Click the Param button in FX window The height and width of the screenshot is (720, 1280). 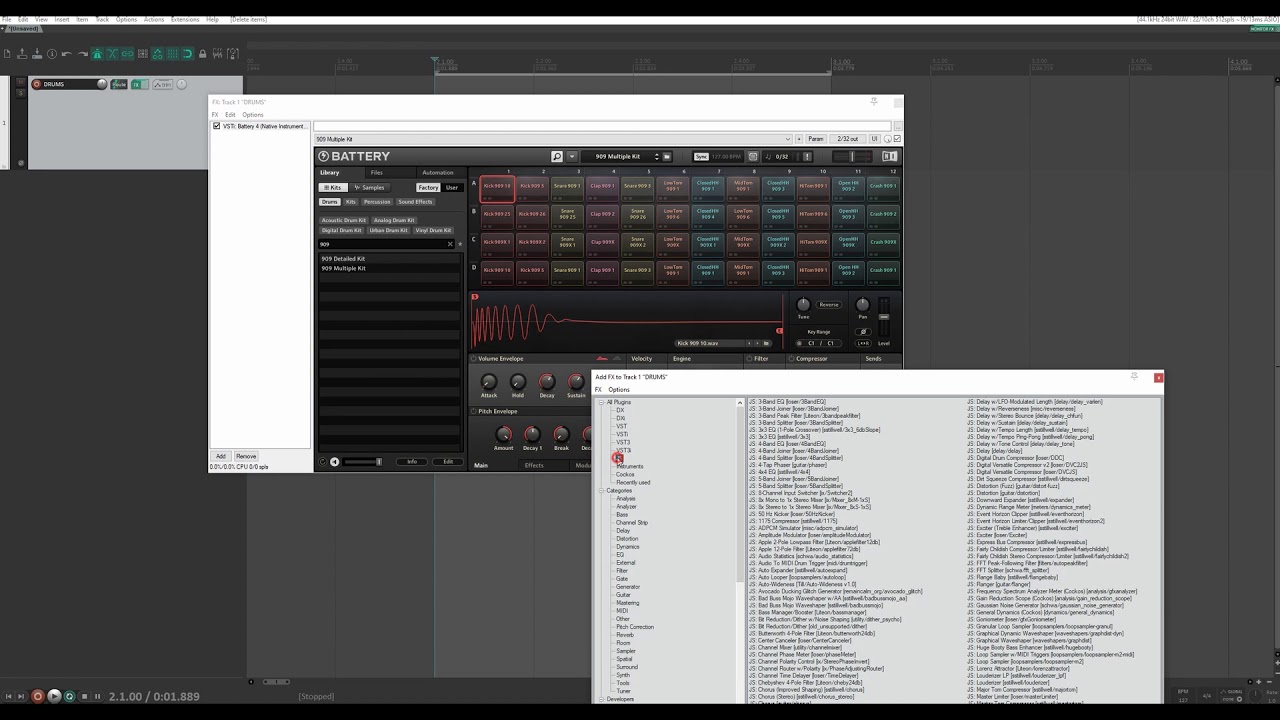816,139
